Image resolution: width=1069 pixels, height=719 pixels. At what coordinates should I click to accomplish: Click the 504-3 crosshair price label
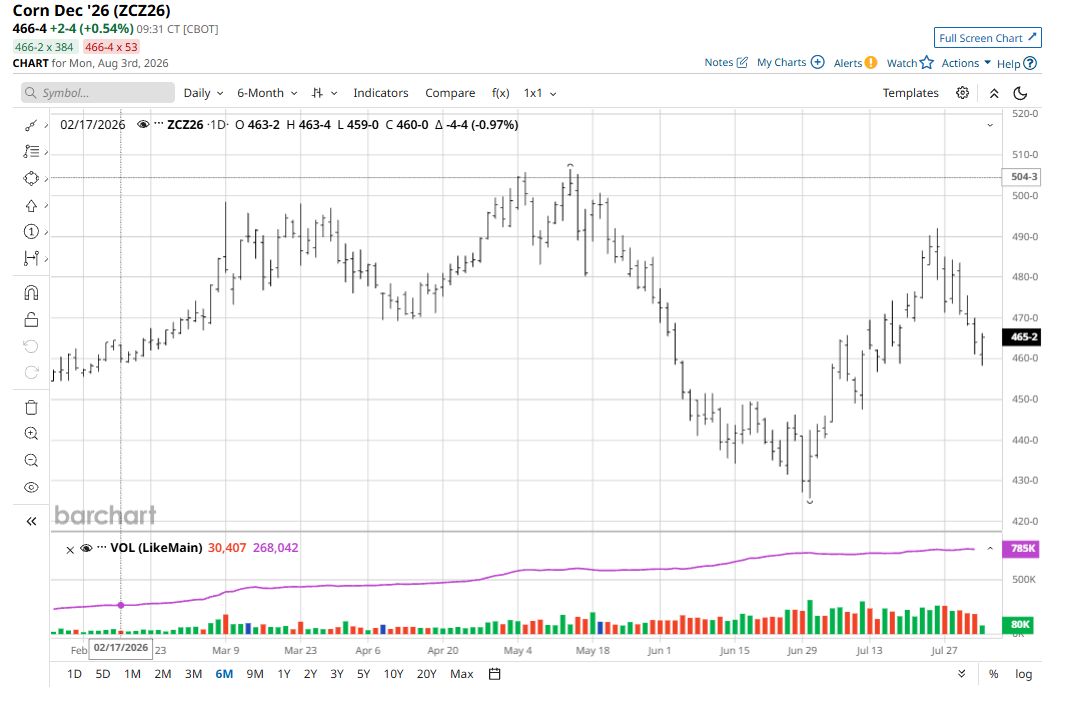[1021, 177]
